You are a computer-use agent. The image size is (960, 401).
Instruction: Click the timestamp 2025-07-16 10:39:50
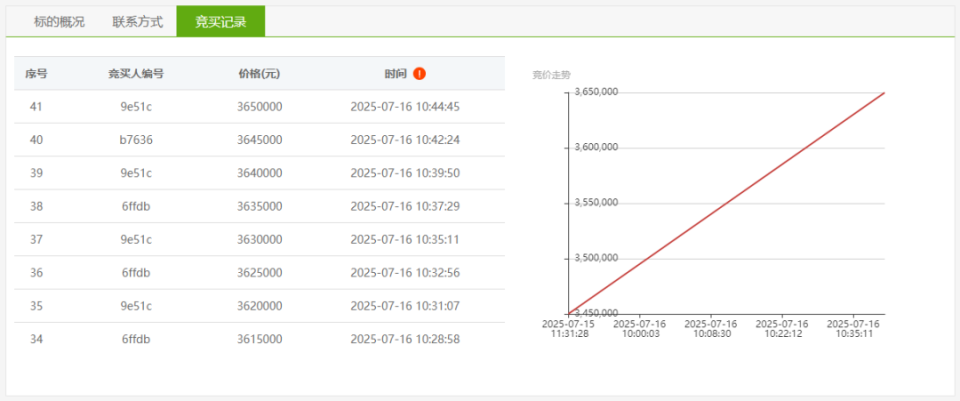click(x=405, y=173)
